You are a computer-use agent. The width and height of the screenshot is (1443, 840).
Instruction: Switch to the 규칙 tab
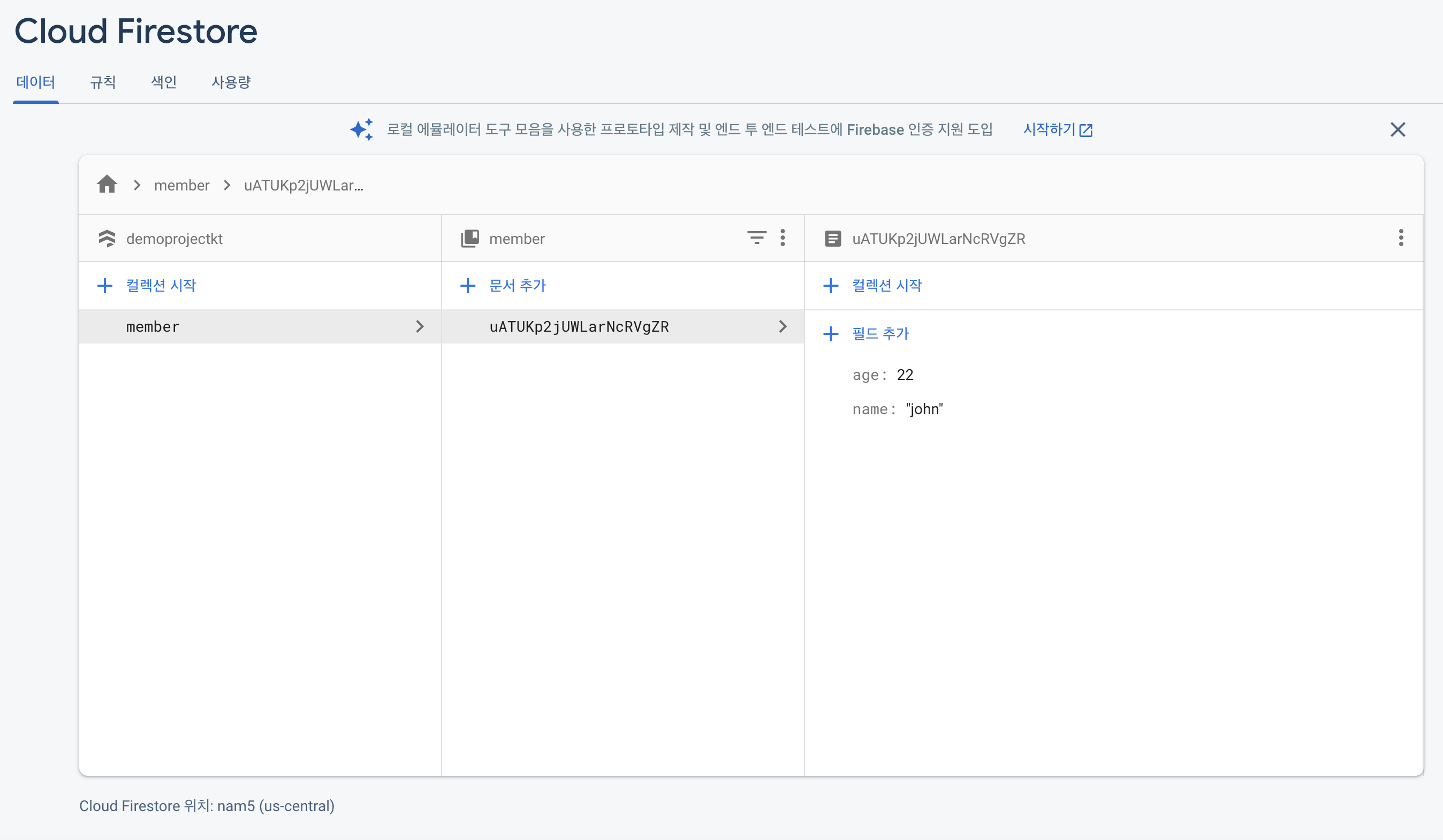(x=103, y=82)
